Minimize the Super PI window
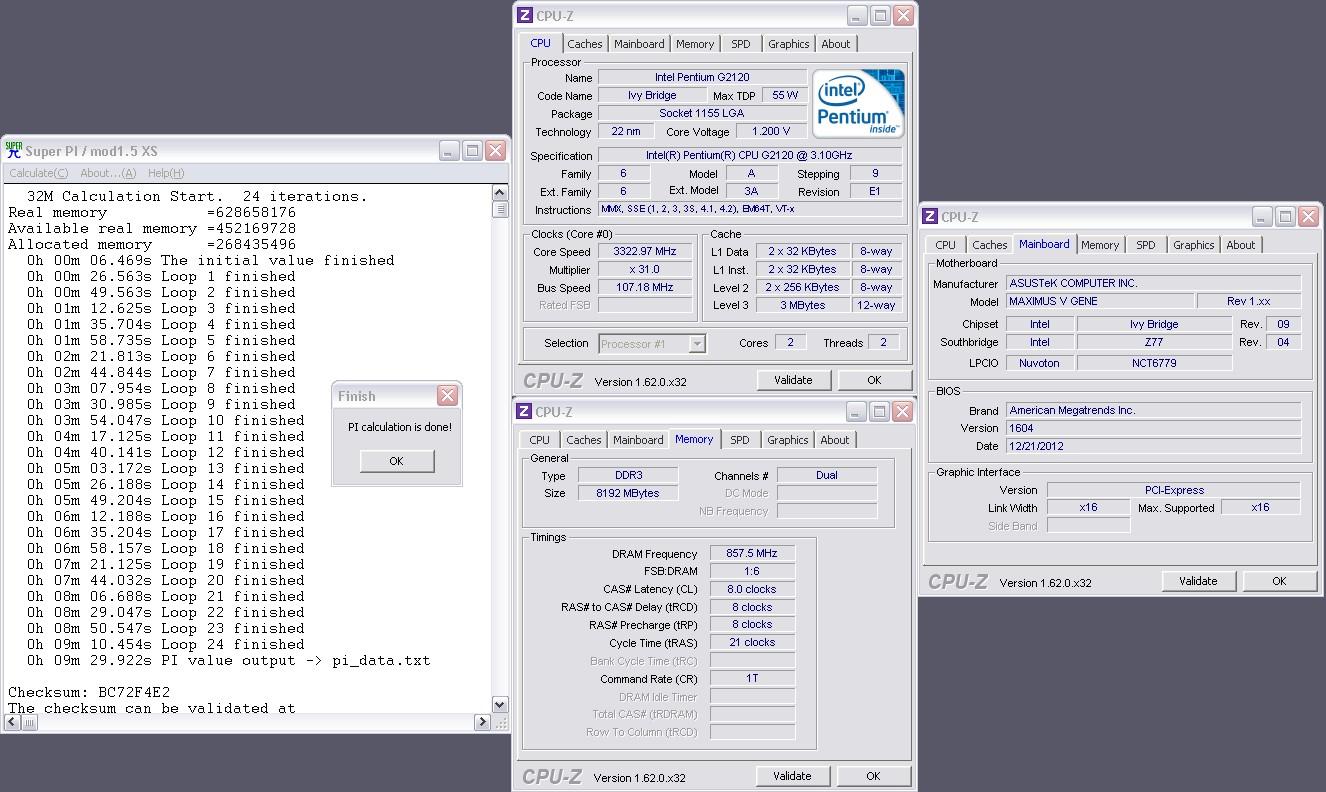 (449, 151)
